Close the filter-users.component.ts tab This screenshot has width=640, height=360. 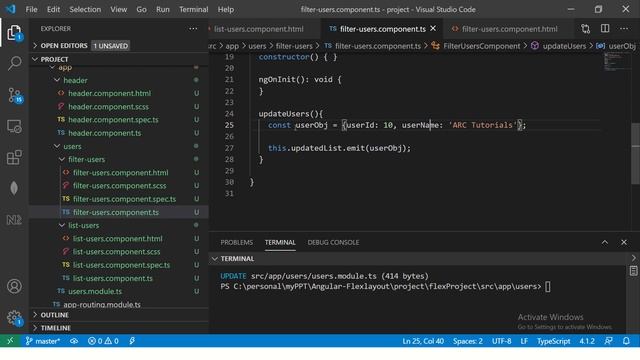[x=433, y=29]
